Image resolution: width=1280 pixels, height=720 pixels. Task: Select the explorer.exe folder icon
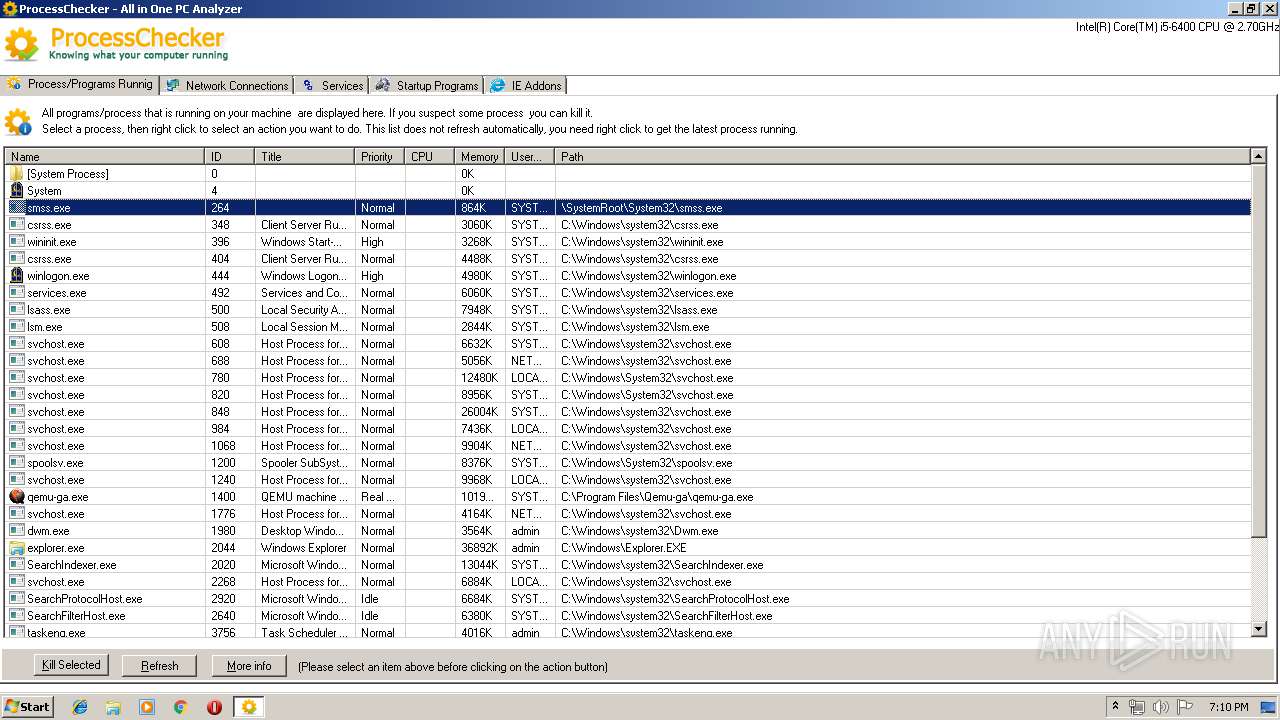17,547
